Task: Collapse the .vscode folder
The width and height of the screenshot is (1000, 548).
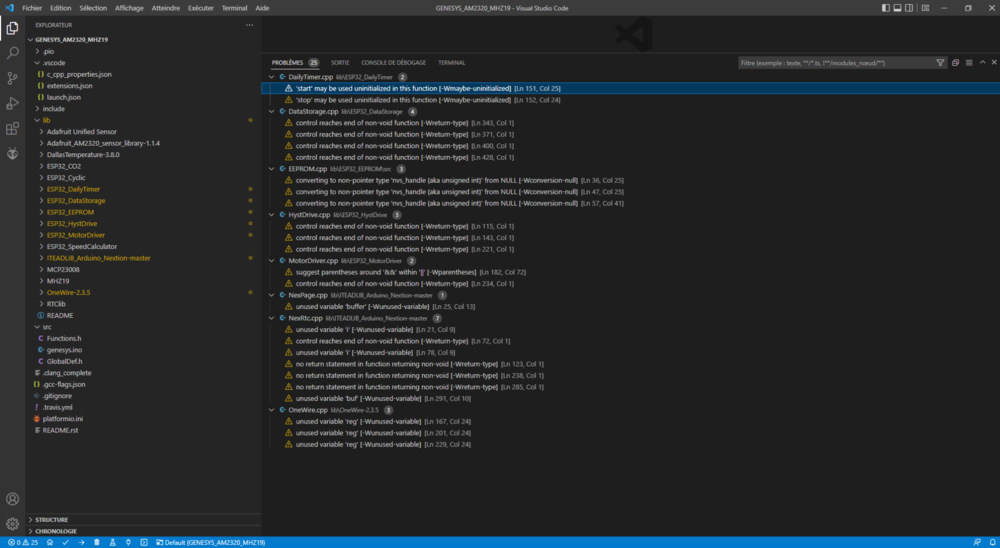Action: (x=37, y=63)
